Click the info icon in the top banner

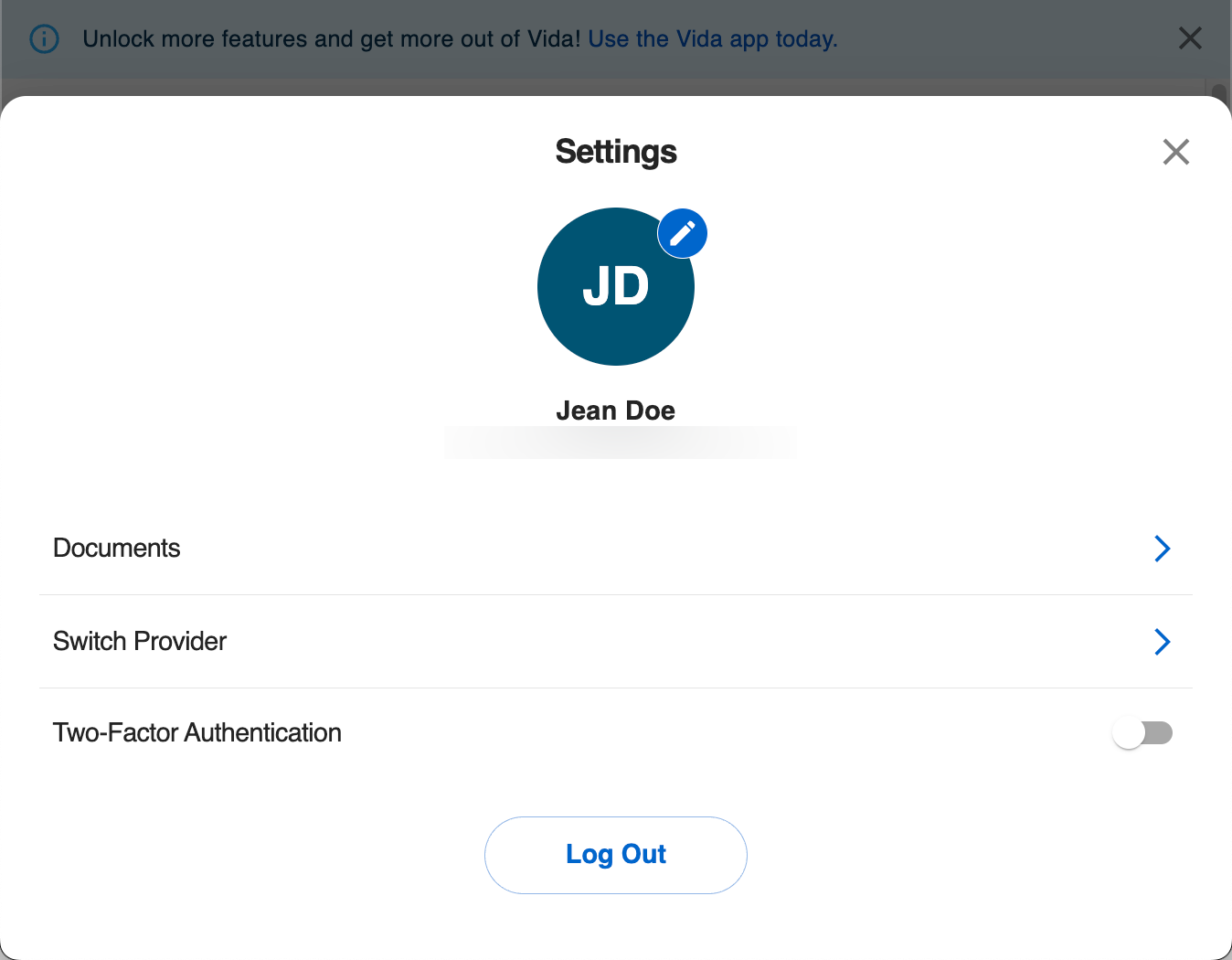click(x=44, y=39)
